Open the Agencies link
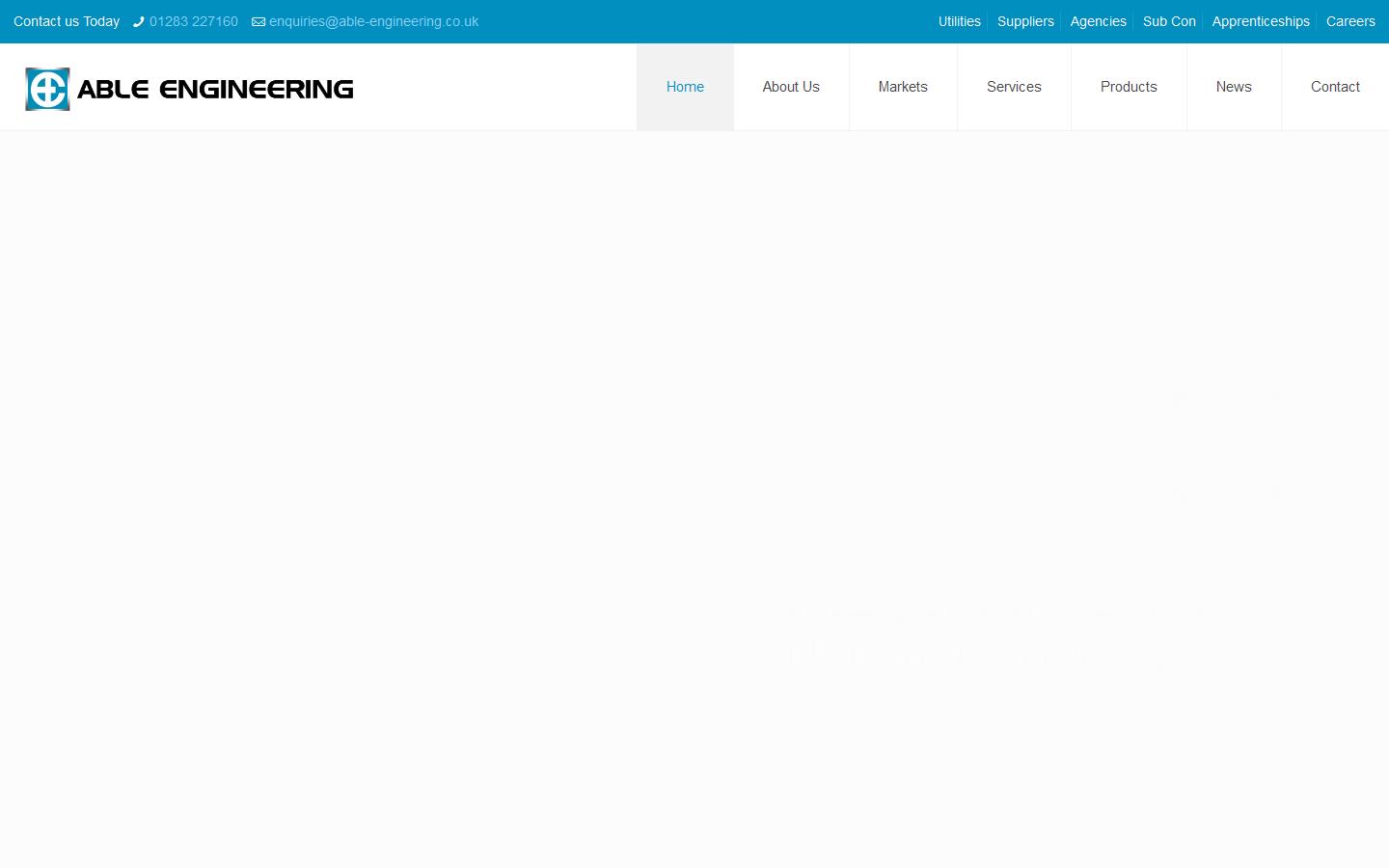Image resolution: width=1389 pixels, height=868 pixels. (x=1098, y=21)
